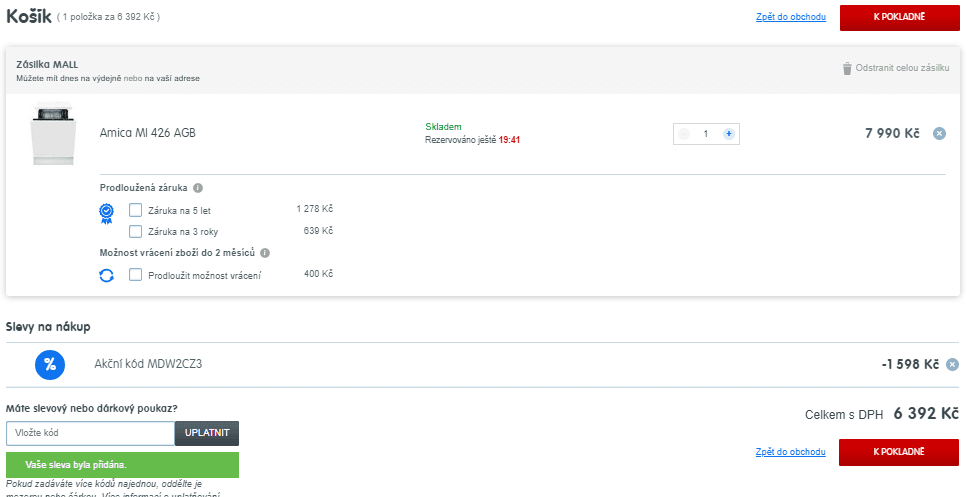Focus the Vložte kód input field
The image size is (976, 497).
[90, 433]
